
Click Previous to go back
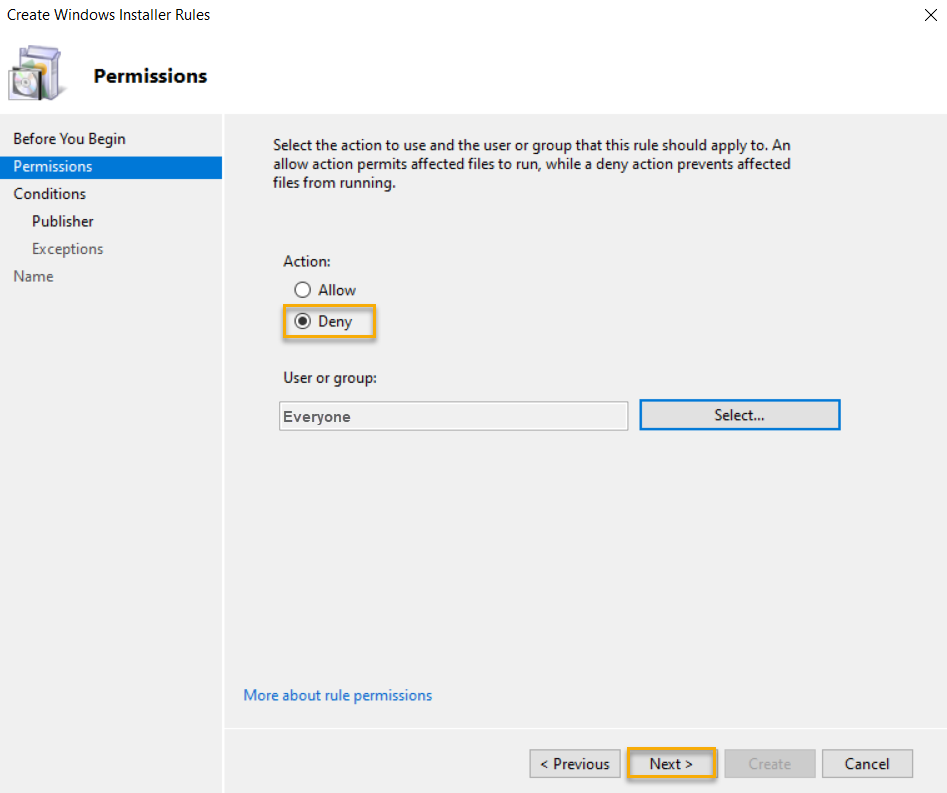[574, 763]
